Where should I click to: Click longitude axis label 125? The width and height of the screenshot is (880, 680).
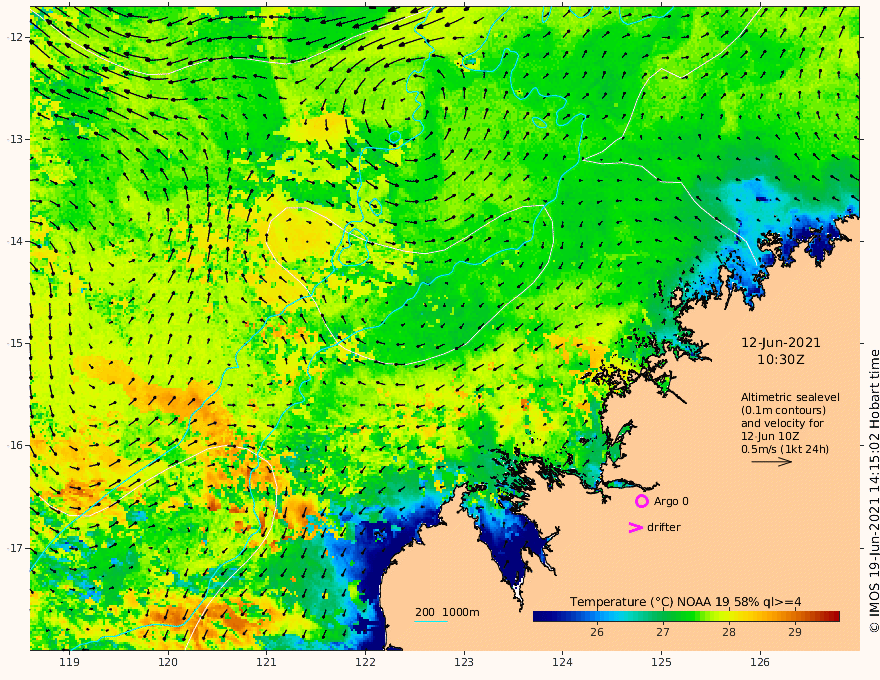pos(662,662)
